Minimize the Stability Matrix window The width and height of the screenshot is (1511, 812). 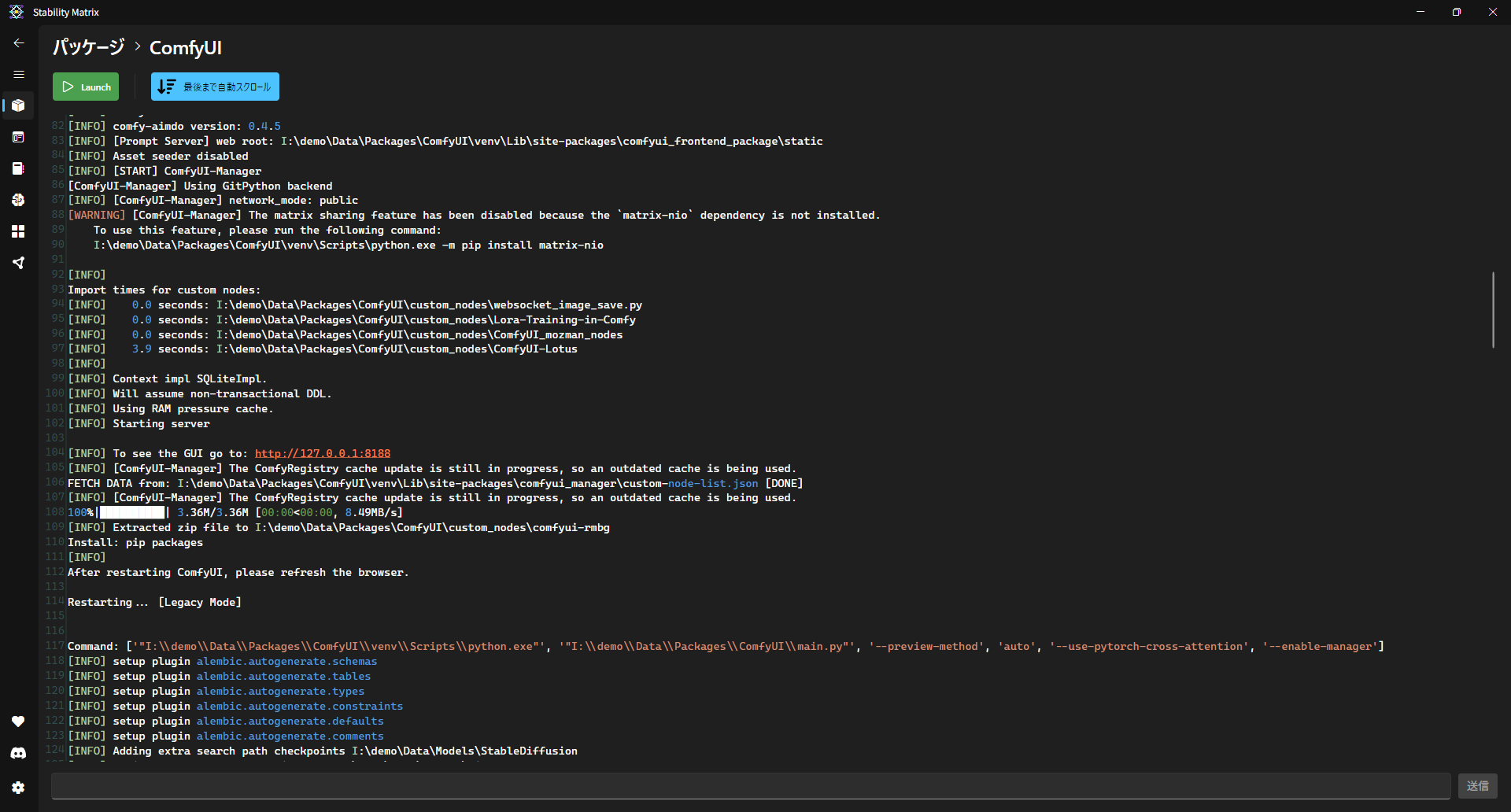[x=1420, y=12]
